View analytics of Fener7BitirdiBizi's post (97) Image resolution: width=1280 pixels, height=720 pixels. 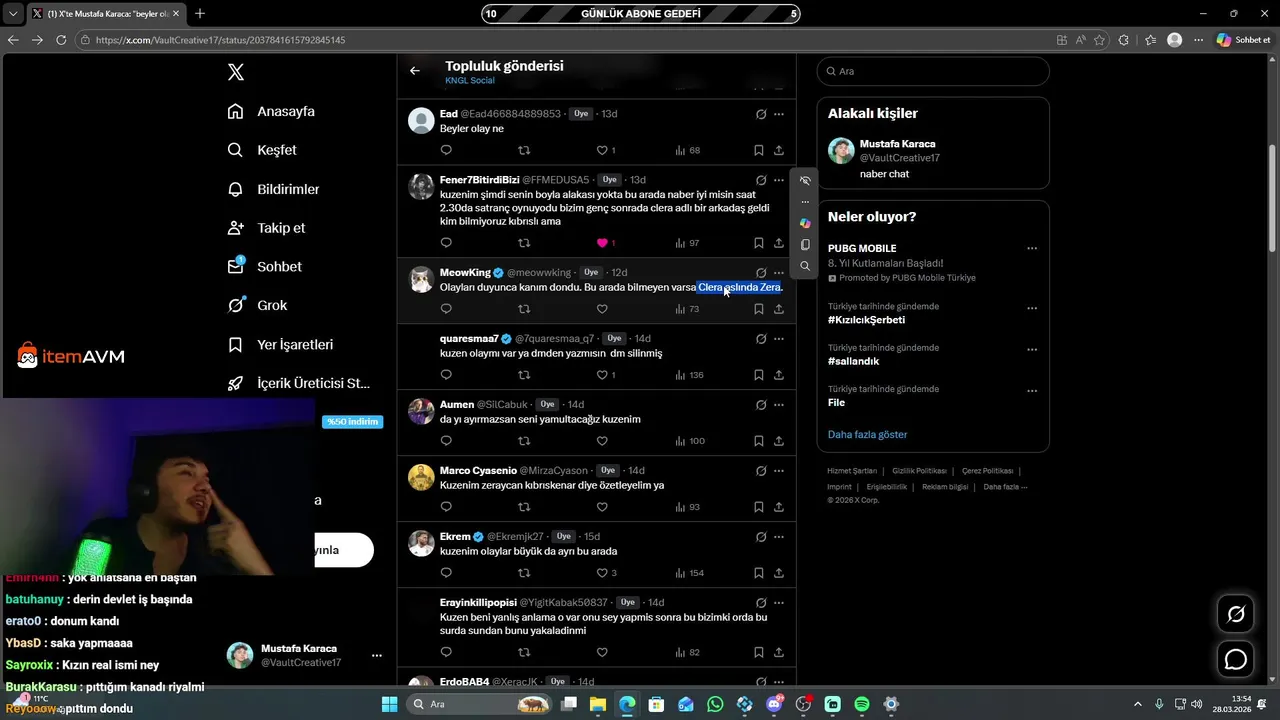point(687,243)
